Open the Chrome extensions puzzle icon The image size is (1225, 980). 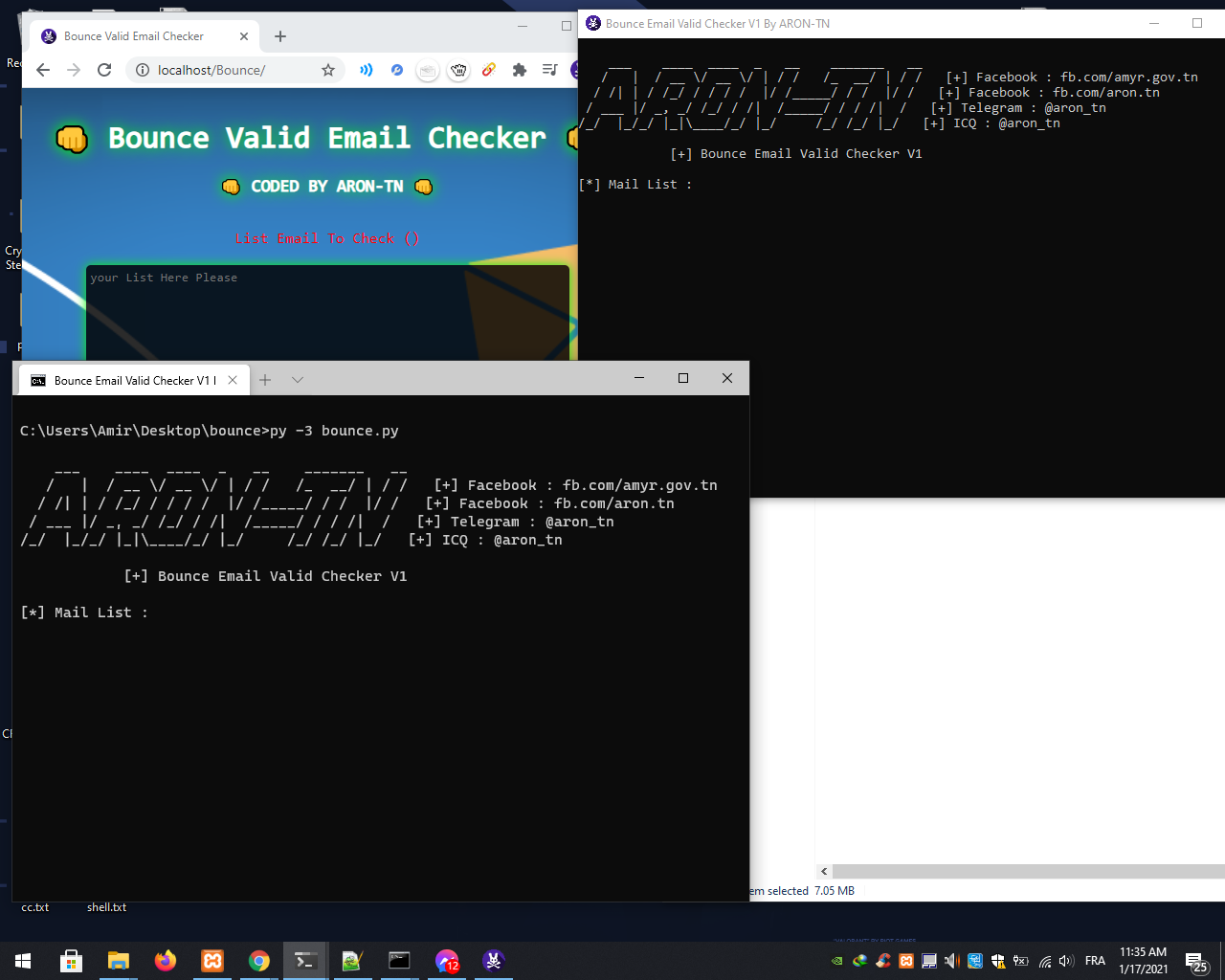pyautogui.click(x=520, y=70)
